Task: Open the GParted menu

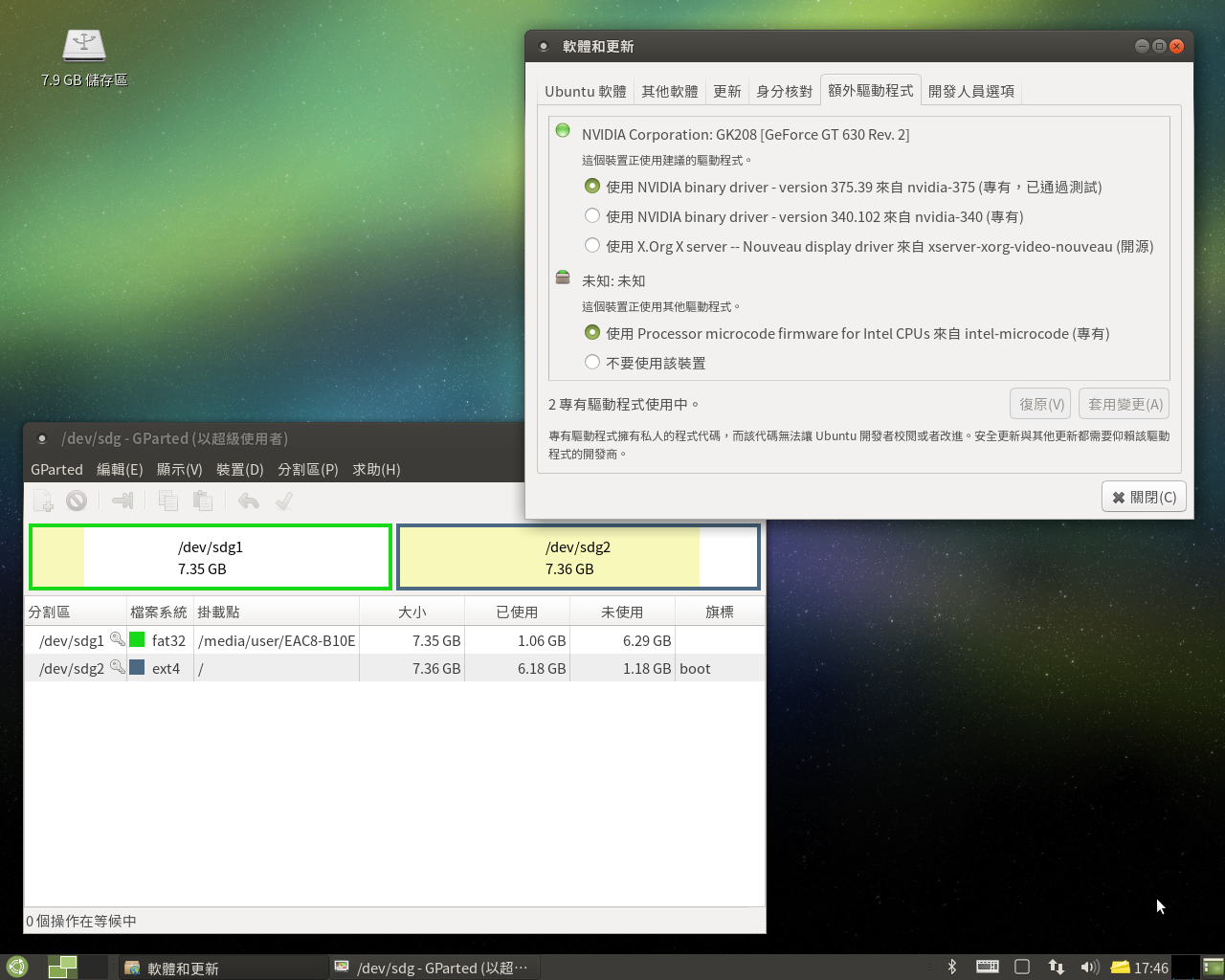Action: 56,469
